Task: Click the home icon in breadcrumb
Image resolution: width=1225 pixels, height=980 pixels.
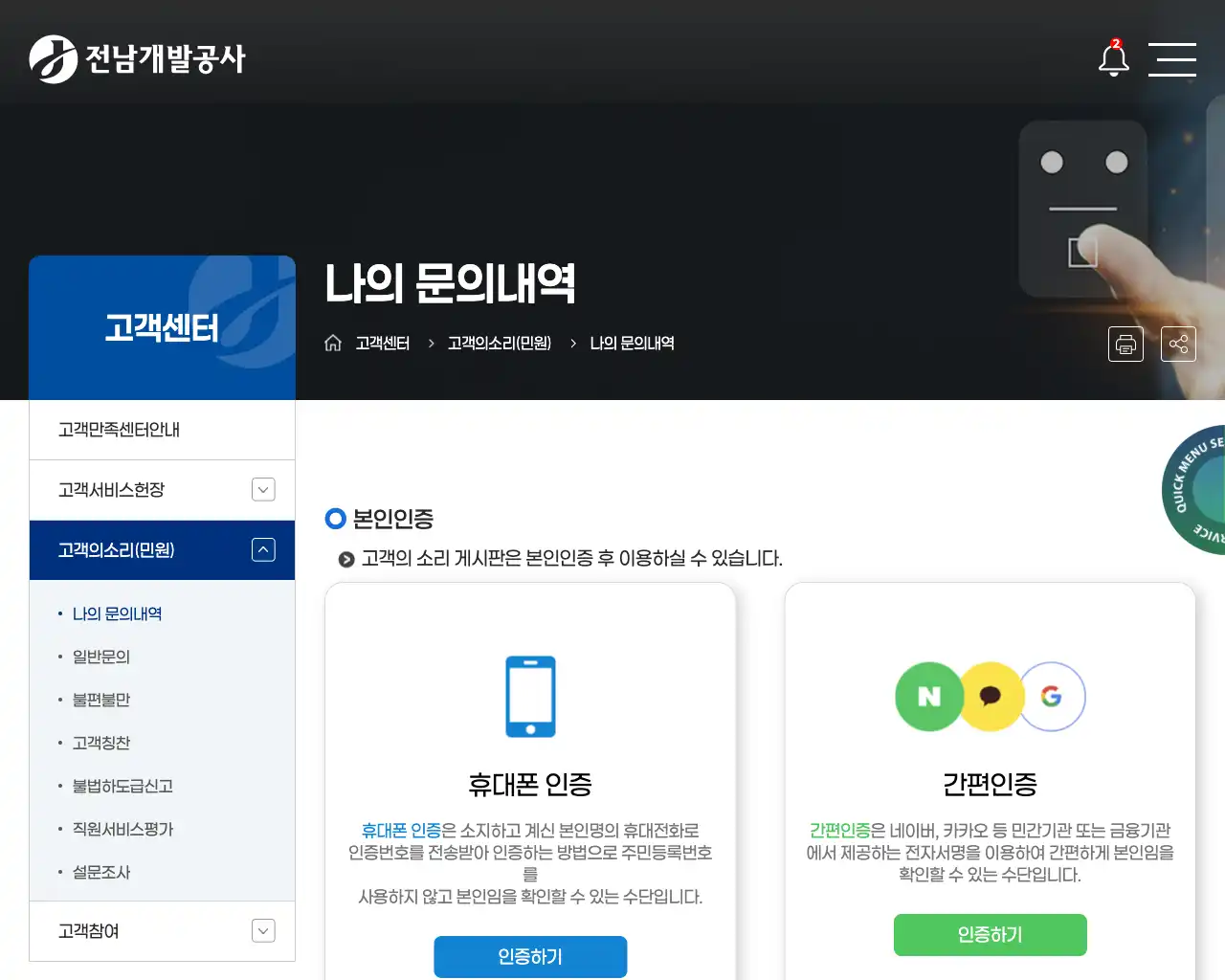Action: 333,343
